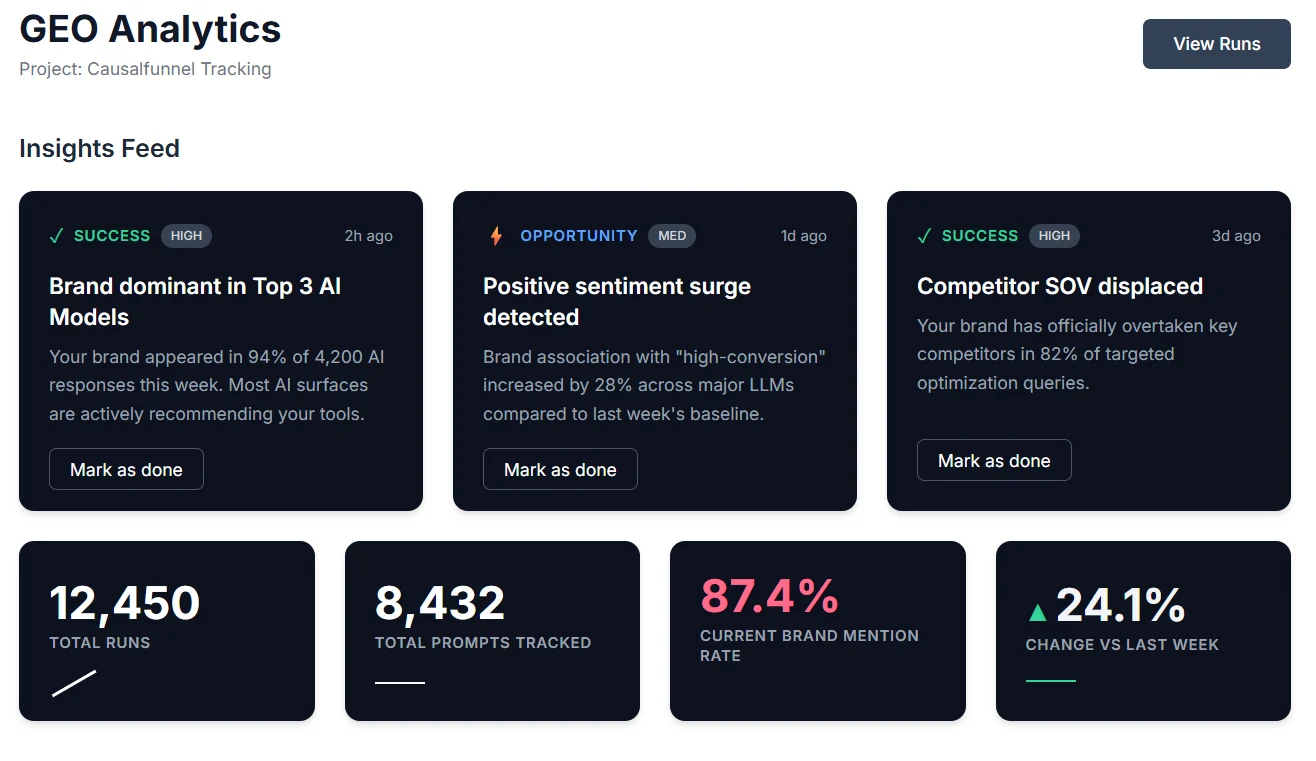1316x761 pixels.
Task: Click the HIGH badge on the Competitor SOV card
Action: tap(1054, 236)
